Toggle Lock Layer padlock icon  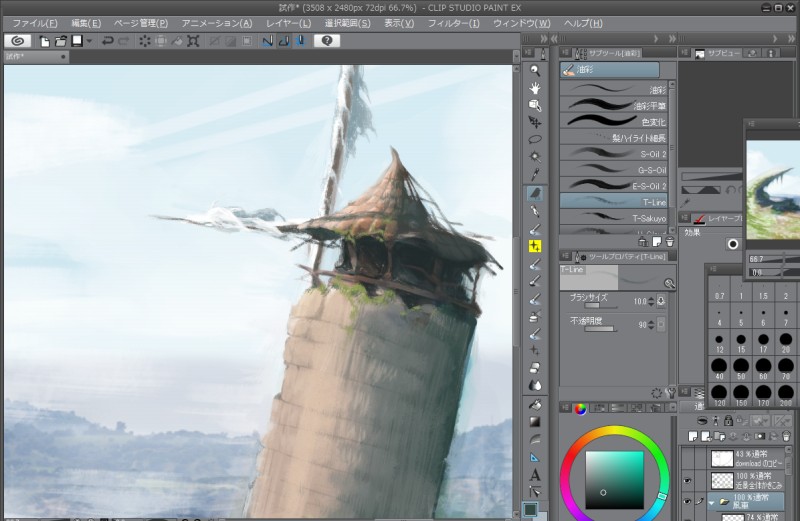coord(728,420)
